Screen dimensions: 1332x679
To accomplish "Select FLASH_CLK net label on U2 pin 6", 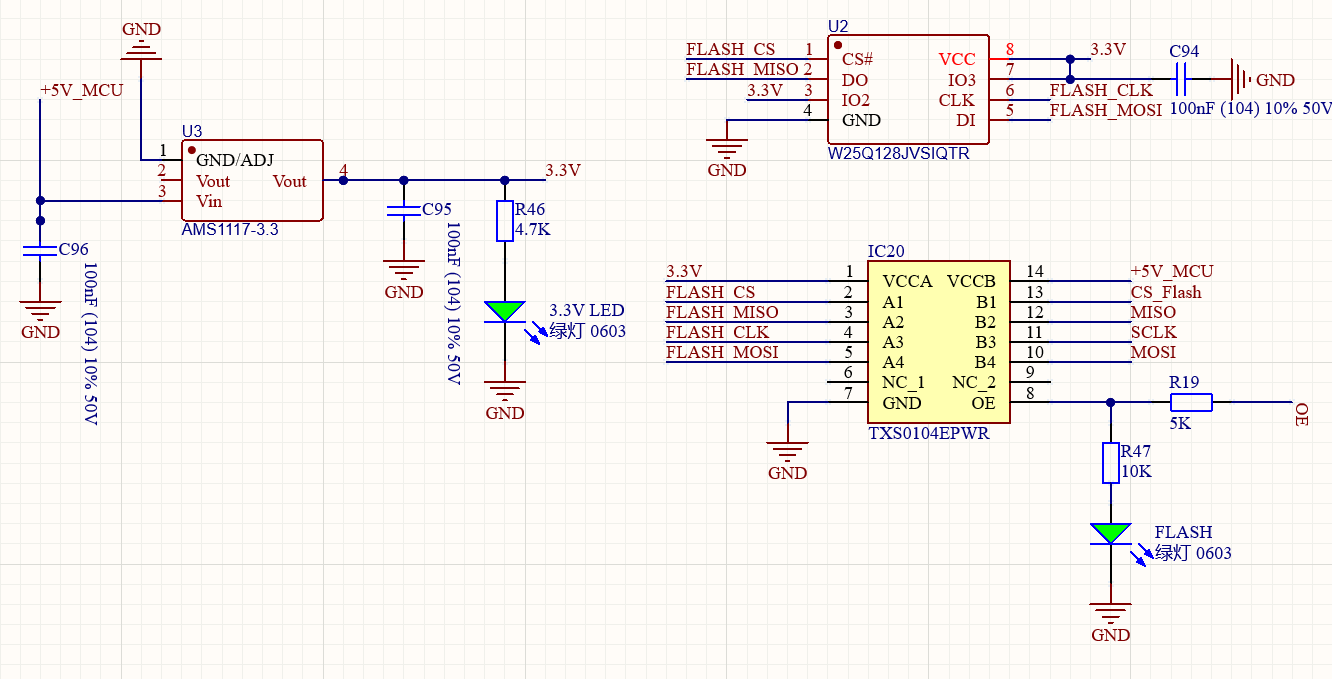I will pyautogui.click(x=1101, y=90).
